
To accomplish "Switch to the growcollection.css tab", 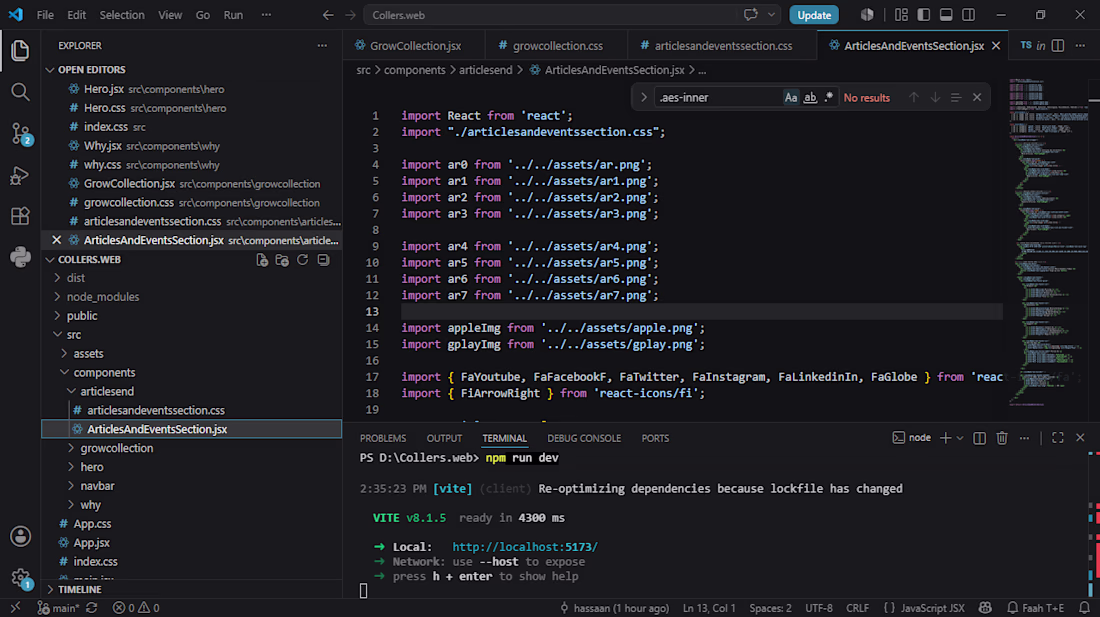I will click(556, 46).
